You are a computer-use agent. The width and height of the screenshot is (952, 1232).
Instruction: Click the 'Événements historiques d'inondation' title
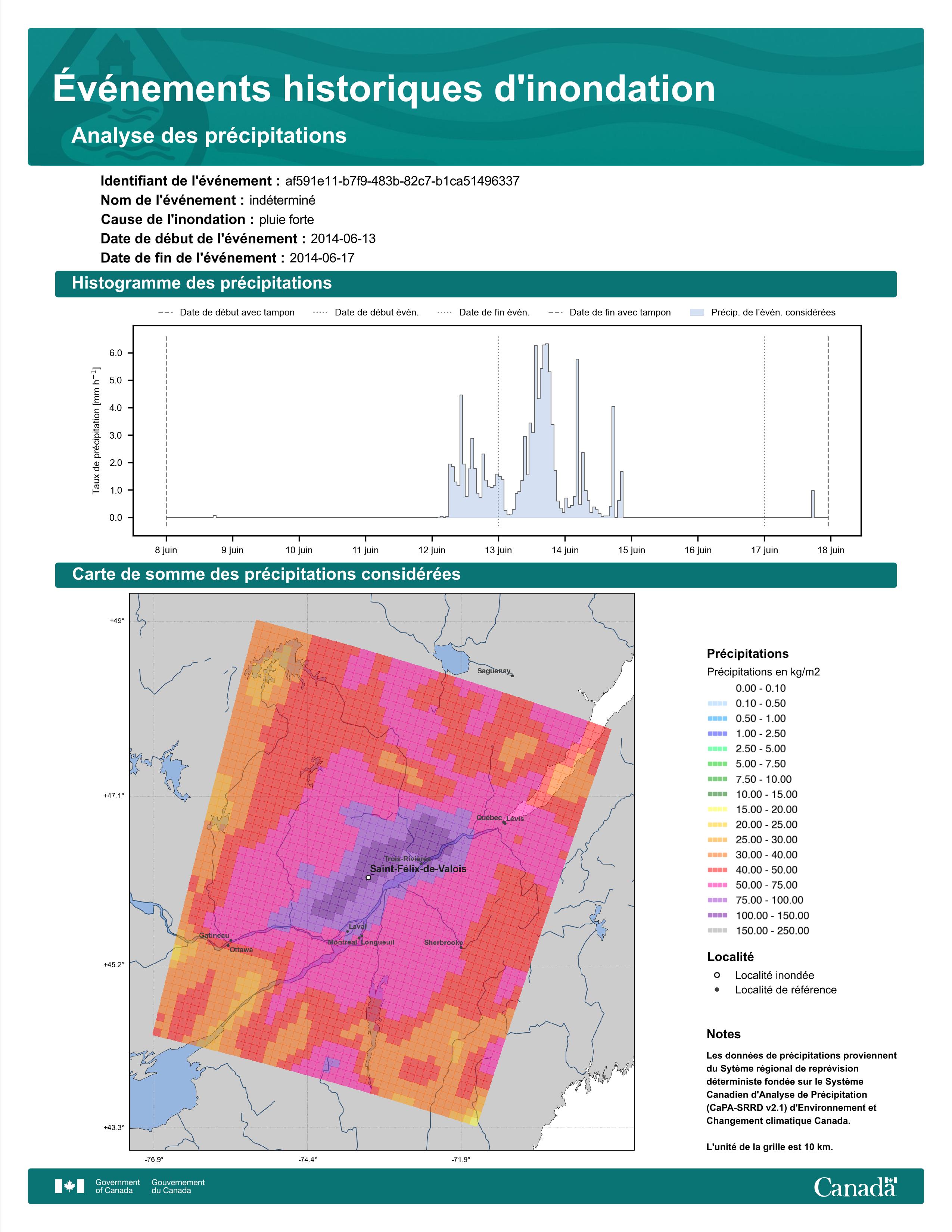pos(384,88)
